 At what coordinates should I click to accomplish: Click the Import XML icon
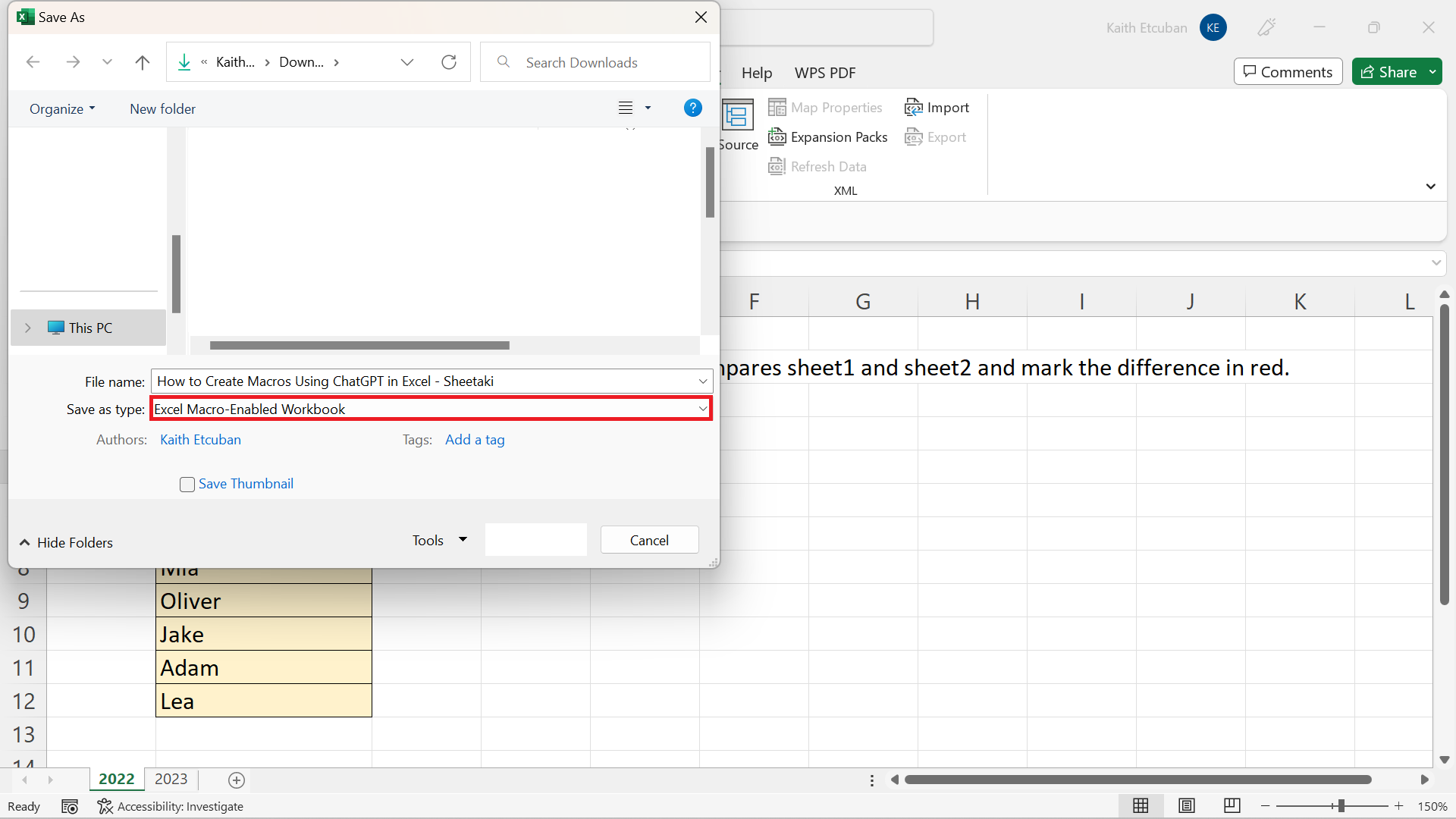pos(914,108)
